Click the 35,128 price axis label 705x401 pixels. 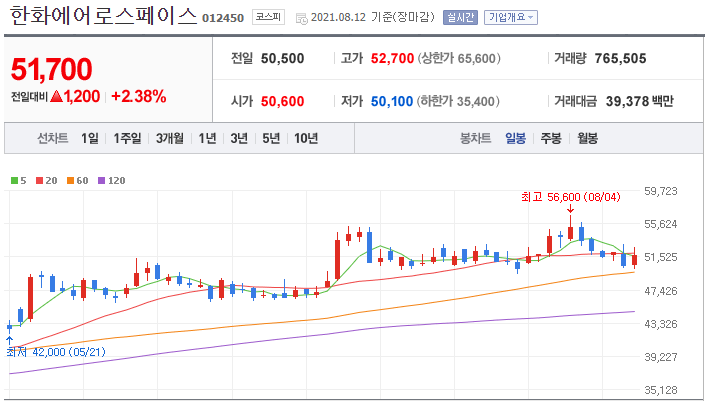(661, 390)
